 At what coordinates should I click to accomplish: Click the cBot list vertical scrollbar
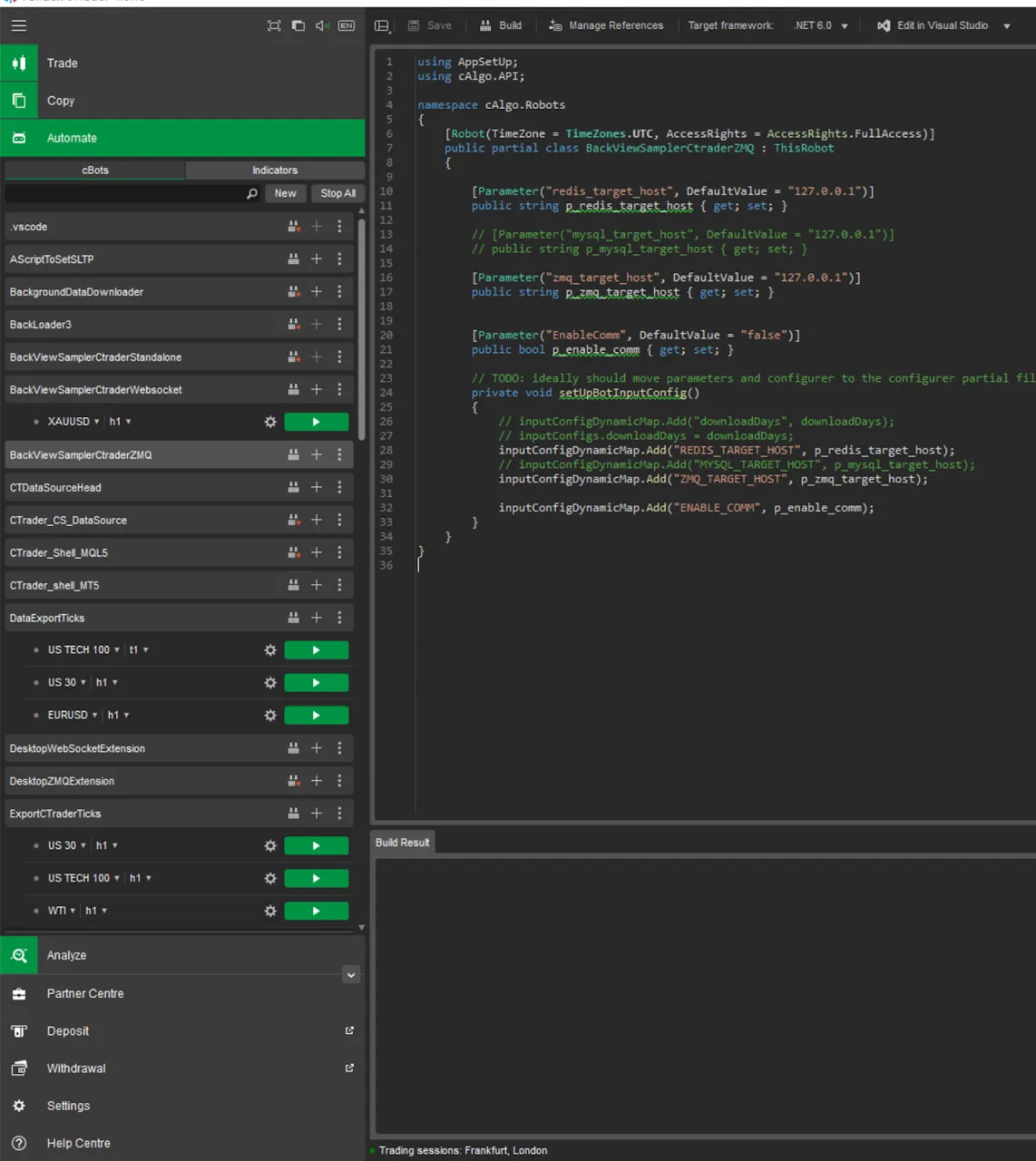click(362, 328)
